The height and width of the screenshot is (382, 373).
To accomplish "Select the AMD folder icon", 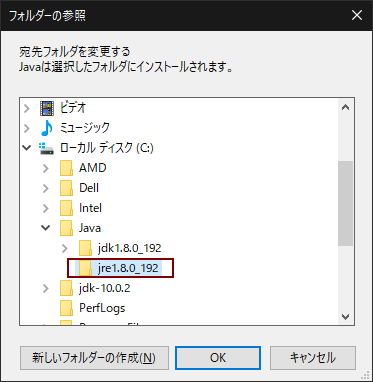I will tap(66, 168).
